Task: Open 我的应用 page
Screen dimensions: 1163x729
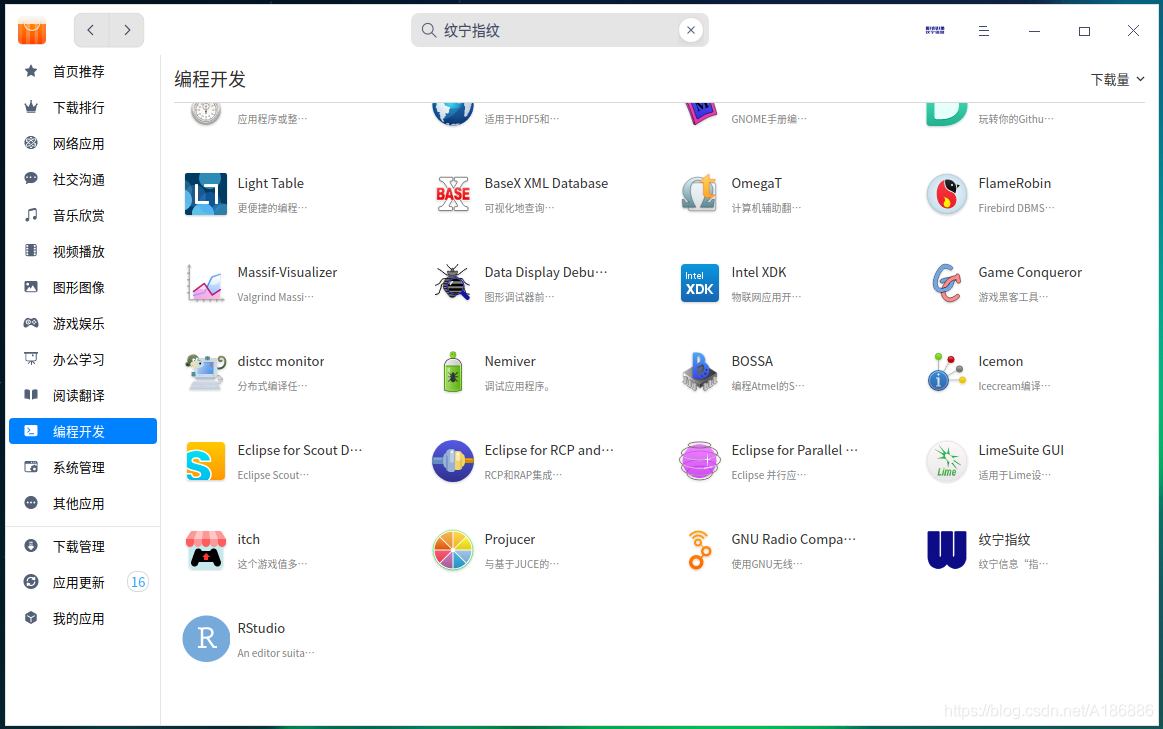Action: (83, 619)
